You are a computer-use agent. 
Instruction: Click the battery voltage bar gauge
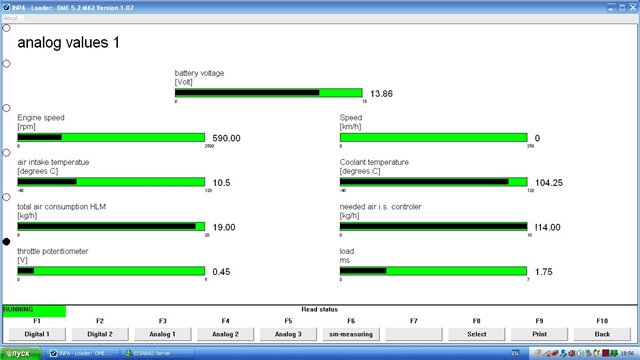pos(269,93)
